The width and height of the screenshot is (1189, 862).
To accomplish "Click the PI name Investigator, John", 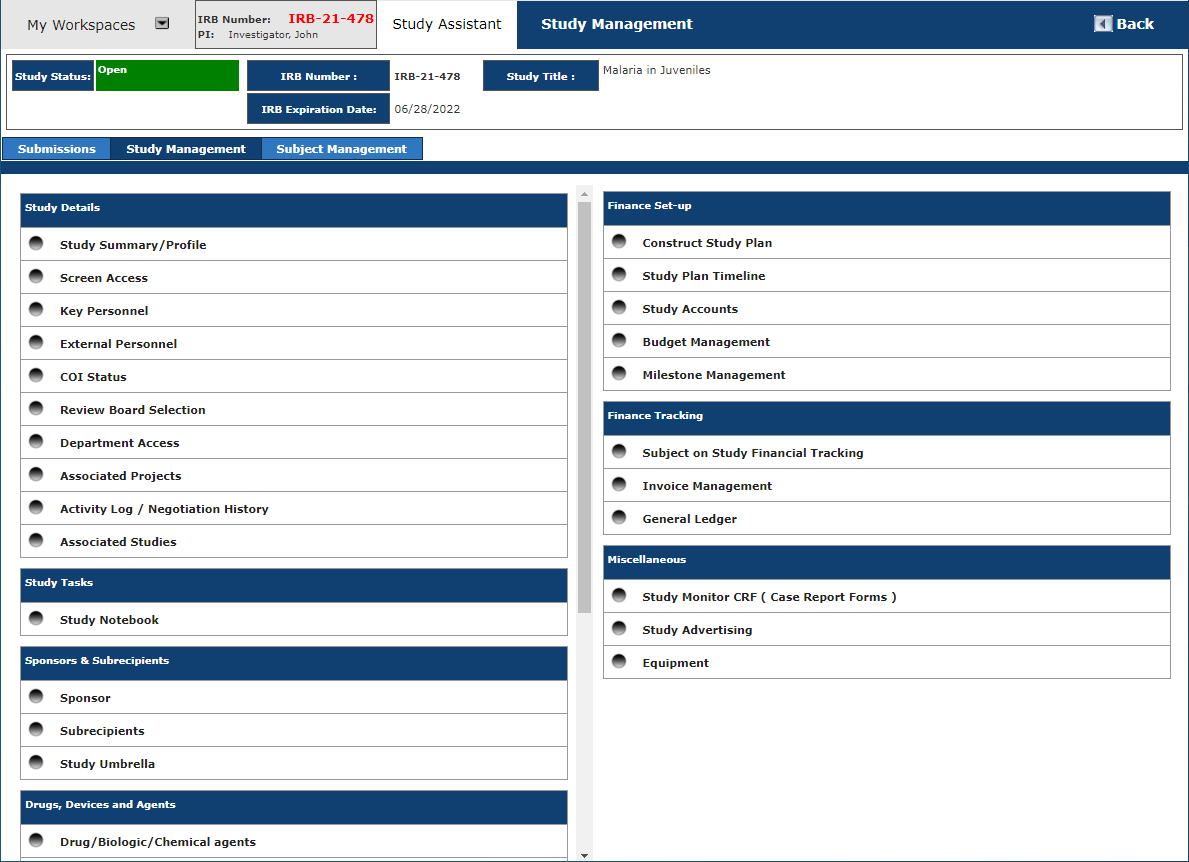I will [x=273, y=35].
